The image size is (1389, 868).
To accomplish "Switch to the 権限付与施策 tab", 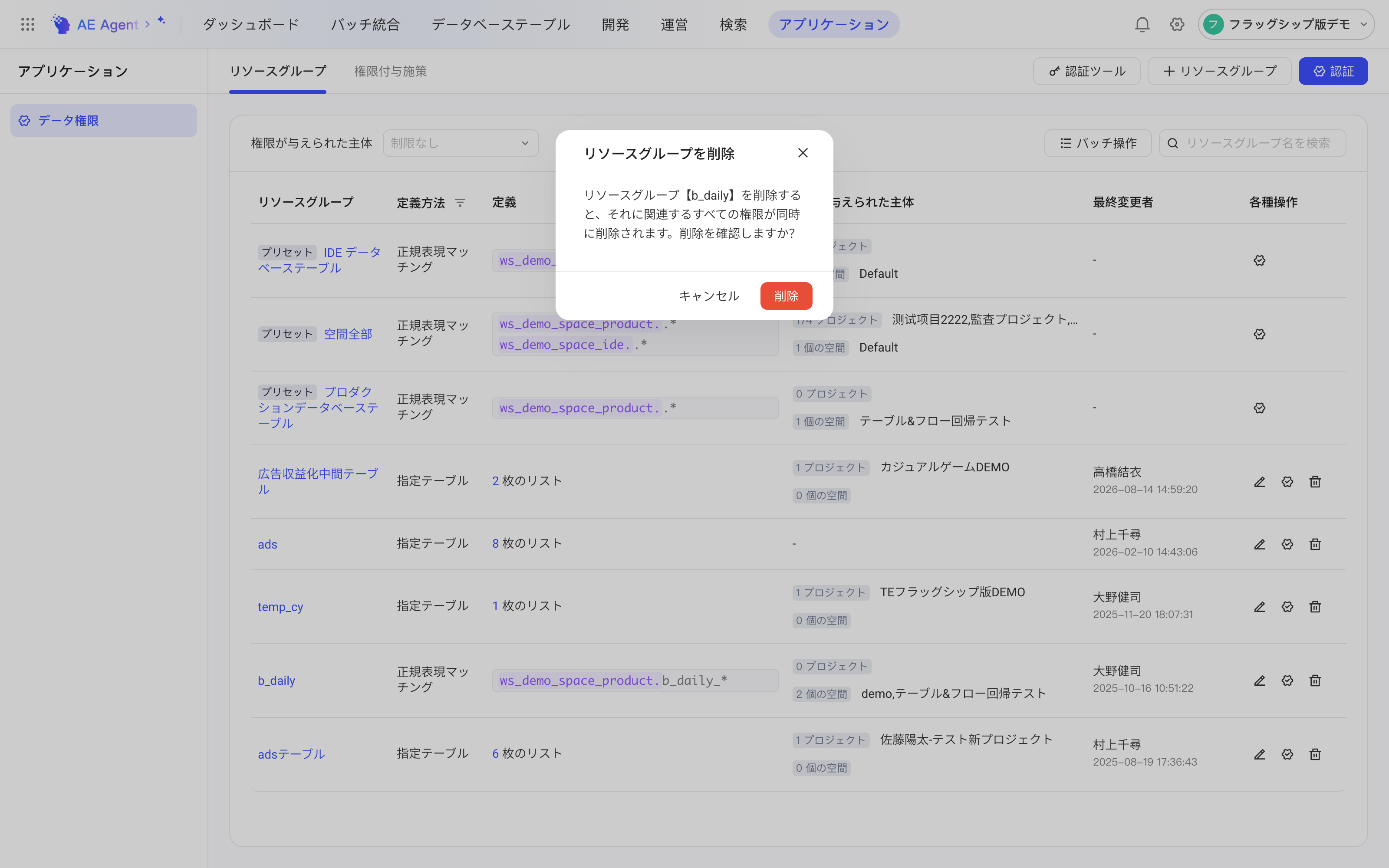I will click(390, 71).
